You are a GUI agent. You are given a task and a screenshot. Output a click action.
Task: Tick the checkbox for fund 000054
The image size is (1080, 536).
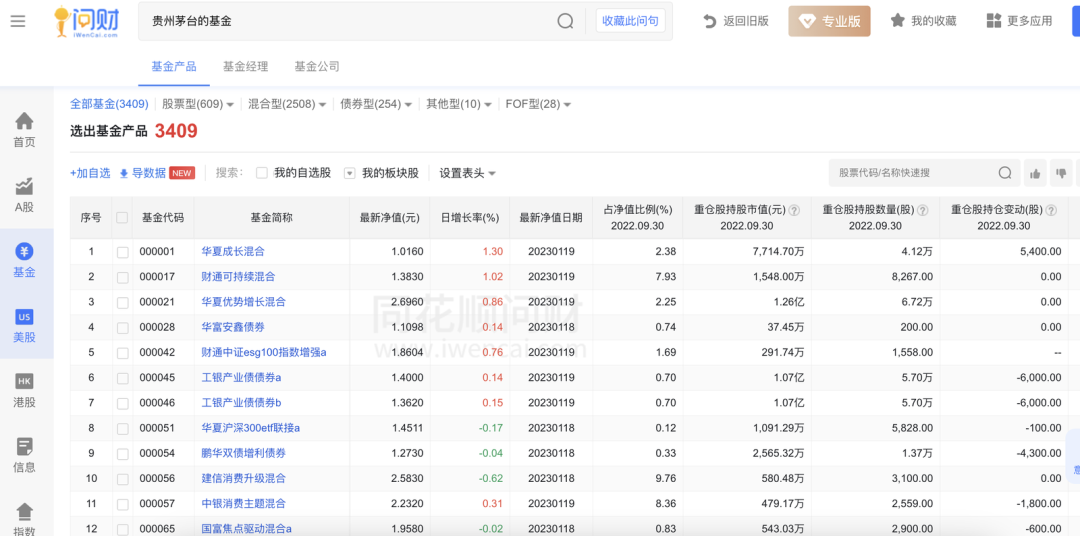tap(123, 454)
